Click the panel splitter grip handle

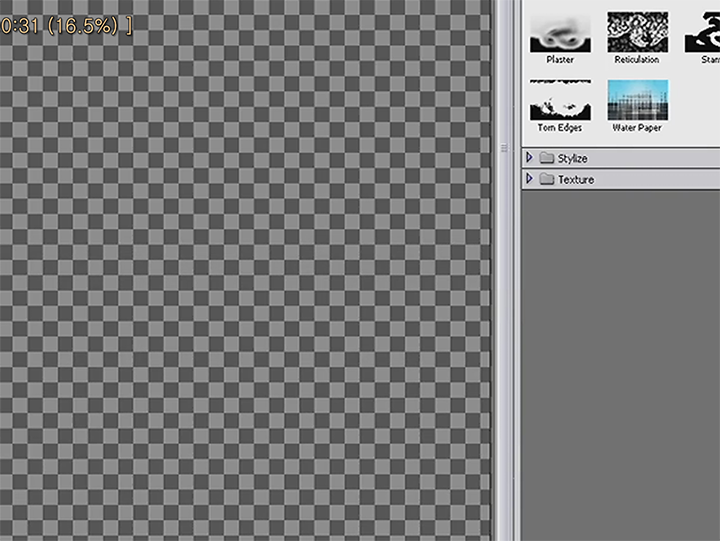[505, 148]
